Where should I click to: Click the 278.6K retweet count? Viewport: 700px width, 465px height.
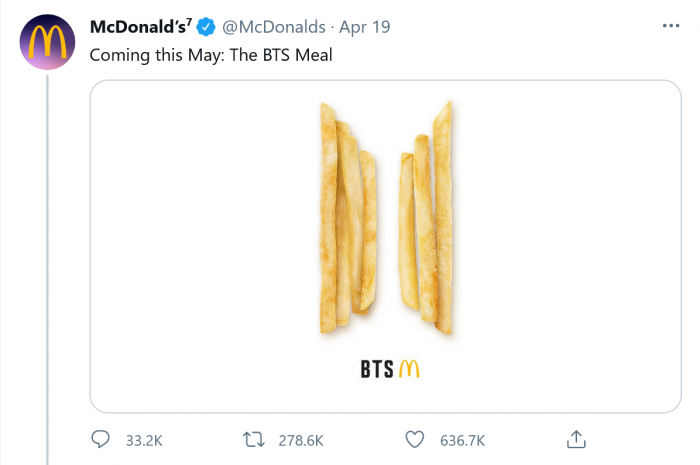[300, 440]
